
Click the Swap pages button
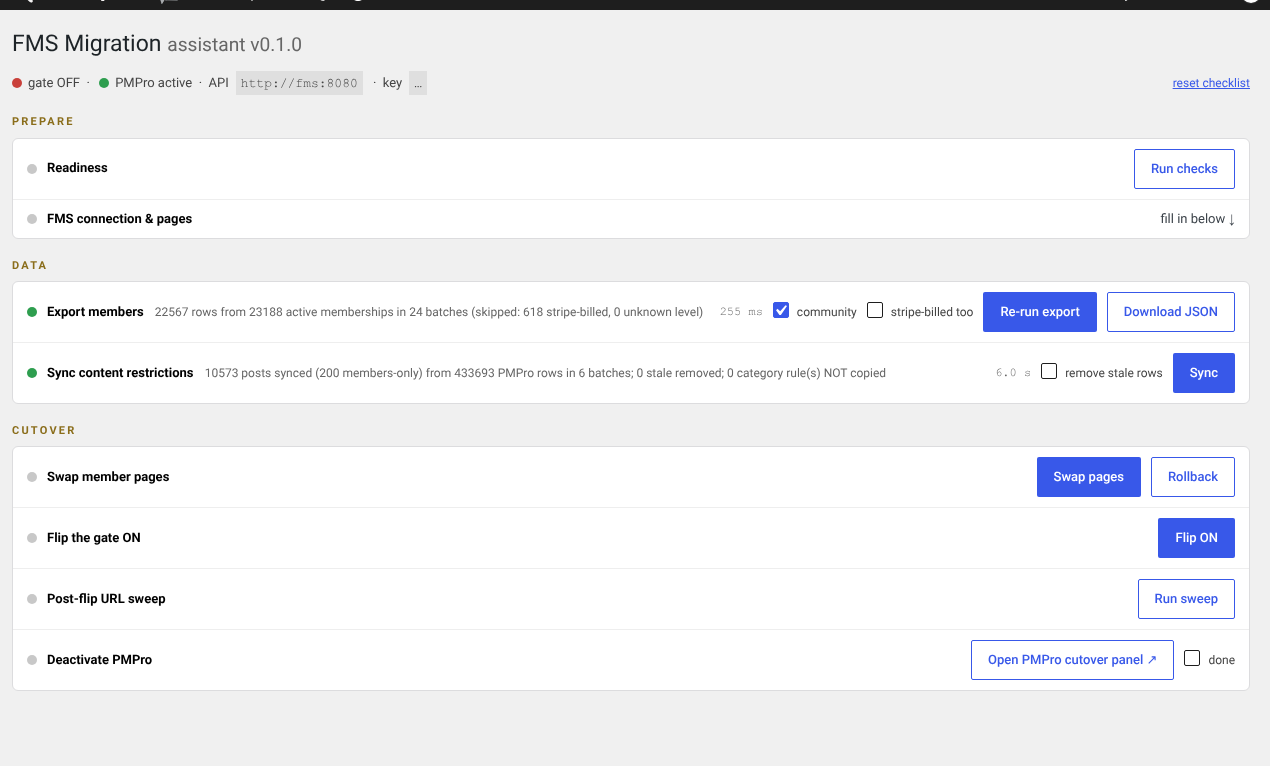tap(1089, 477)
